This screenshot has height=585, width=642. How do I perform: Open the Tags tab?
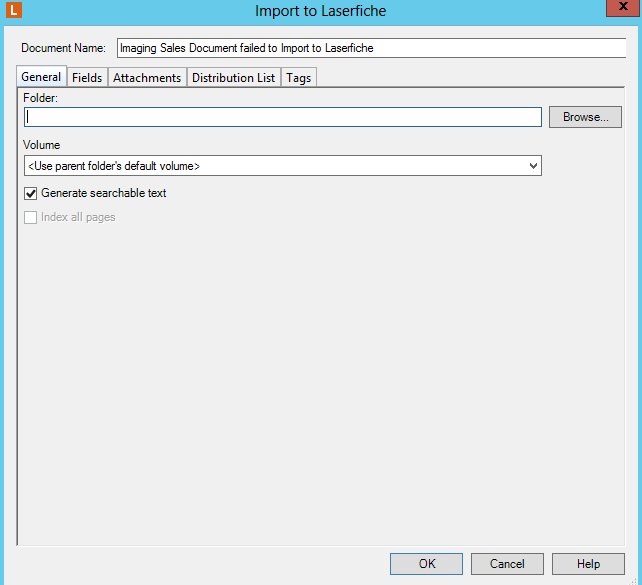pyautogui.click(x=298, y=78)
